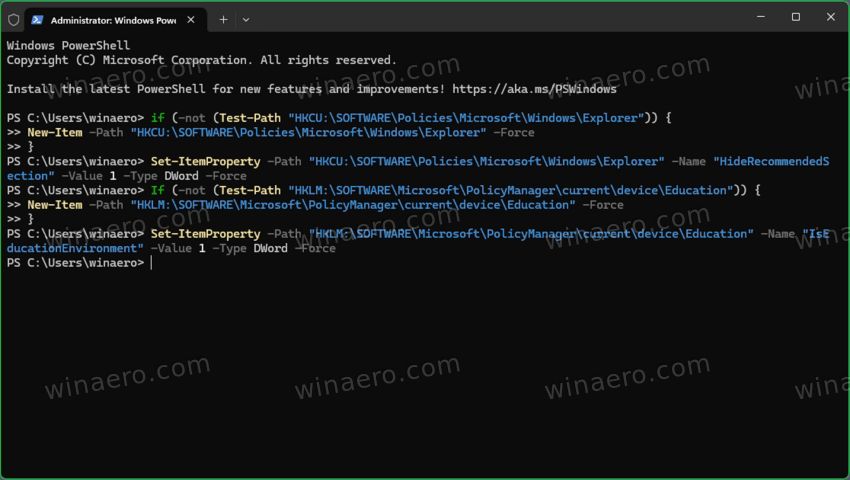The width and height of the screenshot is (850, 480).
Task: Expand the new tab profile dropdown chevron
Action: coord(246,19)
